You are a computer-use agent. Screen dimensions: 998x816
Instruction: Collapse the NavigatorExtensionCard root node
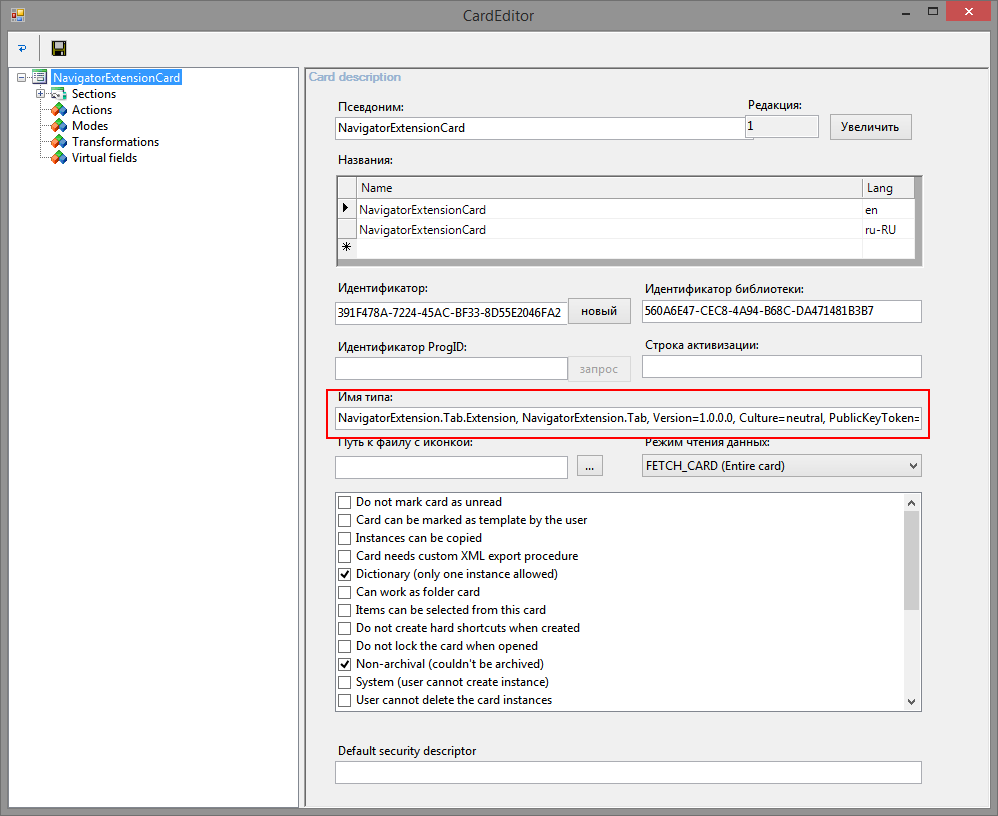point(22,78)
